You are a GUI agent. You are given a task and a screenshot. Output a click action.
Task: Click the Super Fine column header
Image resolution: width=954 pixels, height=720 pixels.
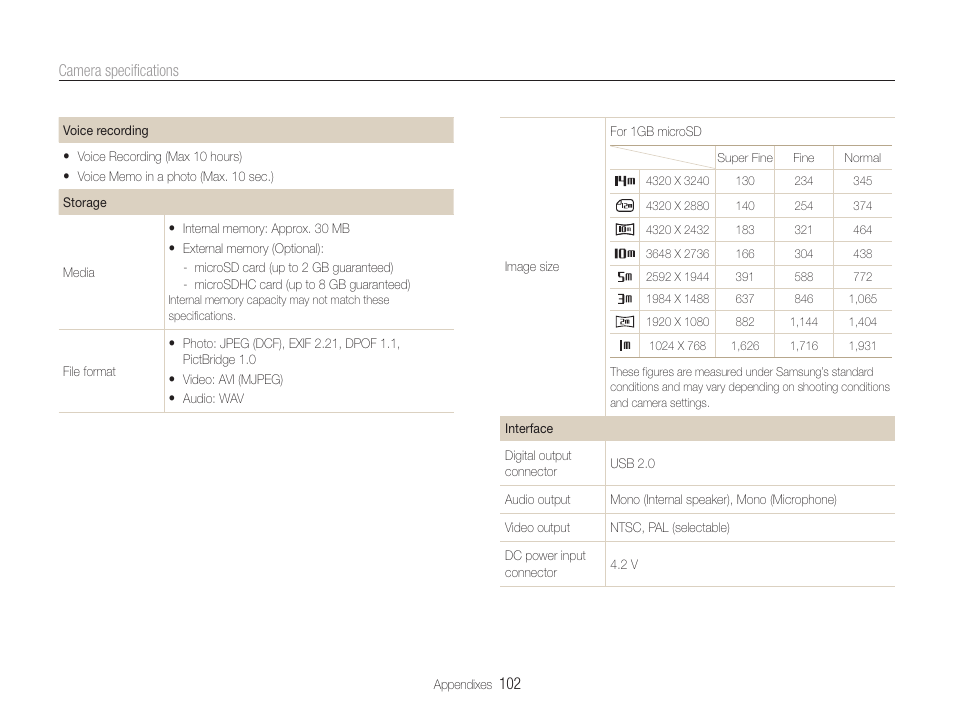pos(745,158)
